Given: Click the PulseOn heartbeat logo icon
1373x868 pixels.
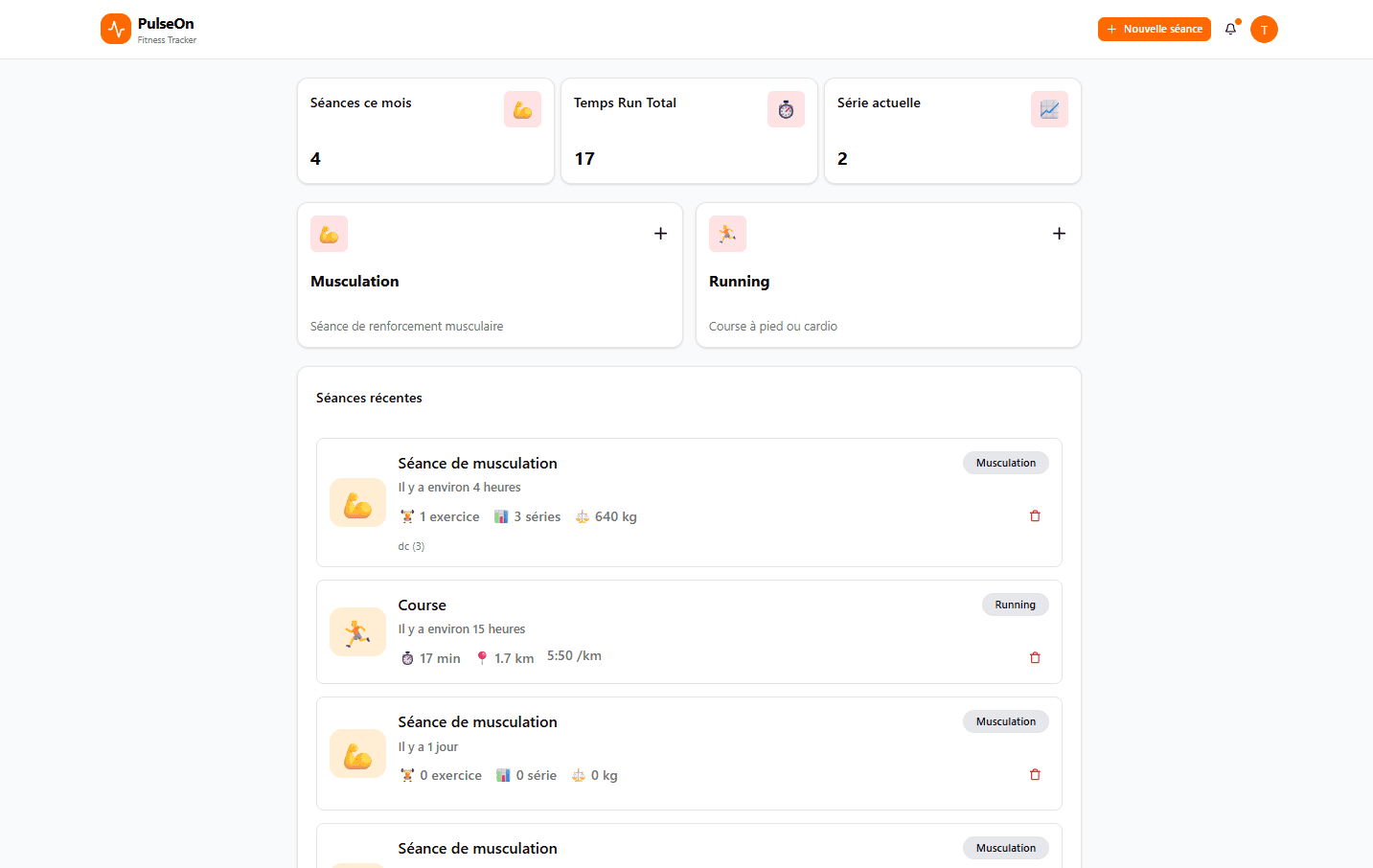Looking at the screenshot, I should (x=116, y=29).
